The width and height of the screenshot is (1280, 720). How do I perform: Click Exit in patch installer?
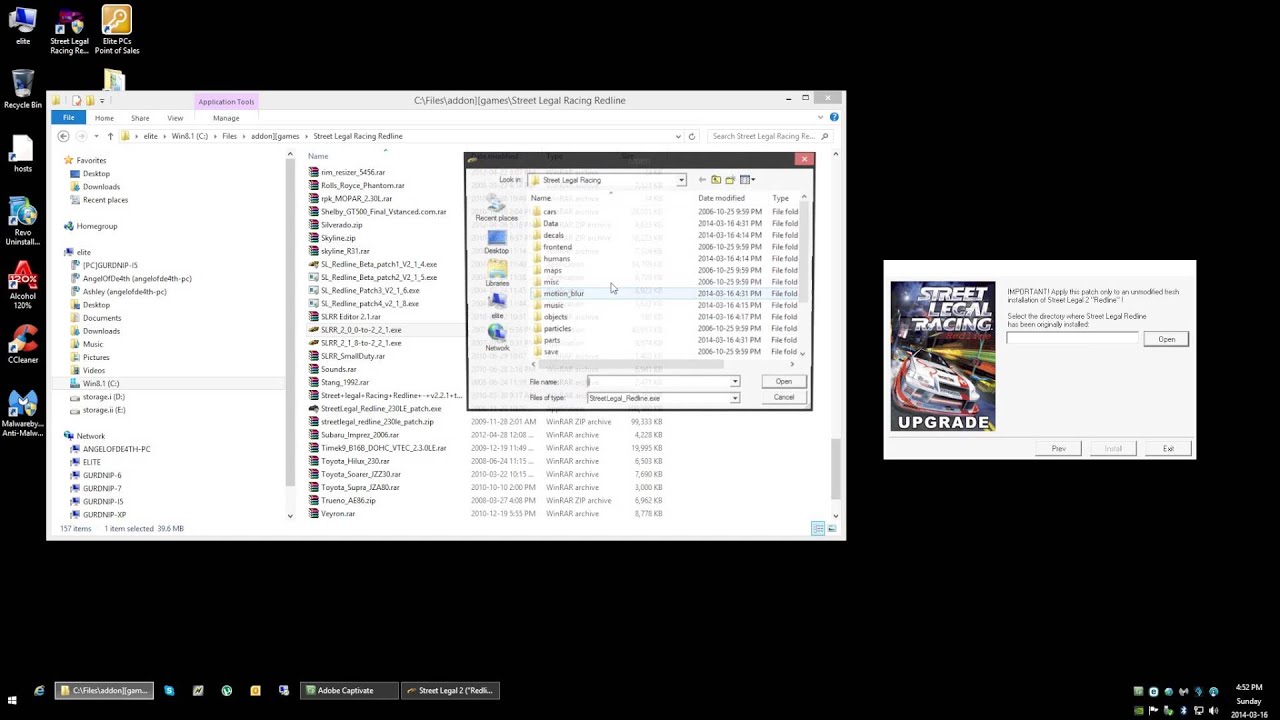point(1168,449)
